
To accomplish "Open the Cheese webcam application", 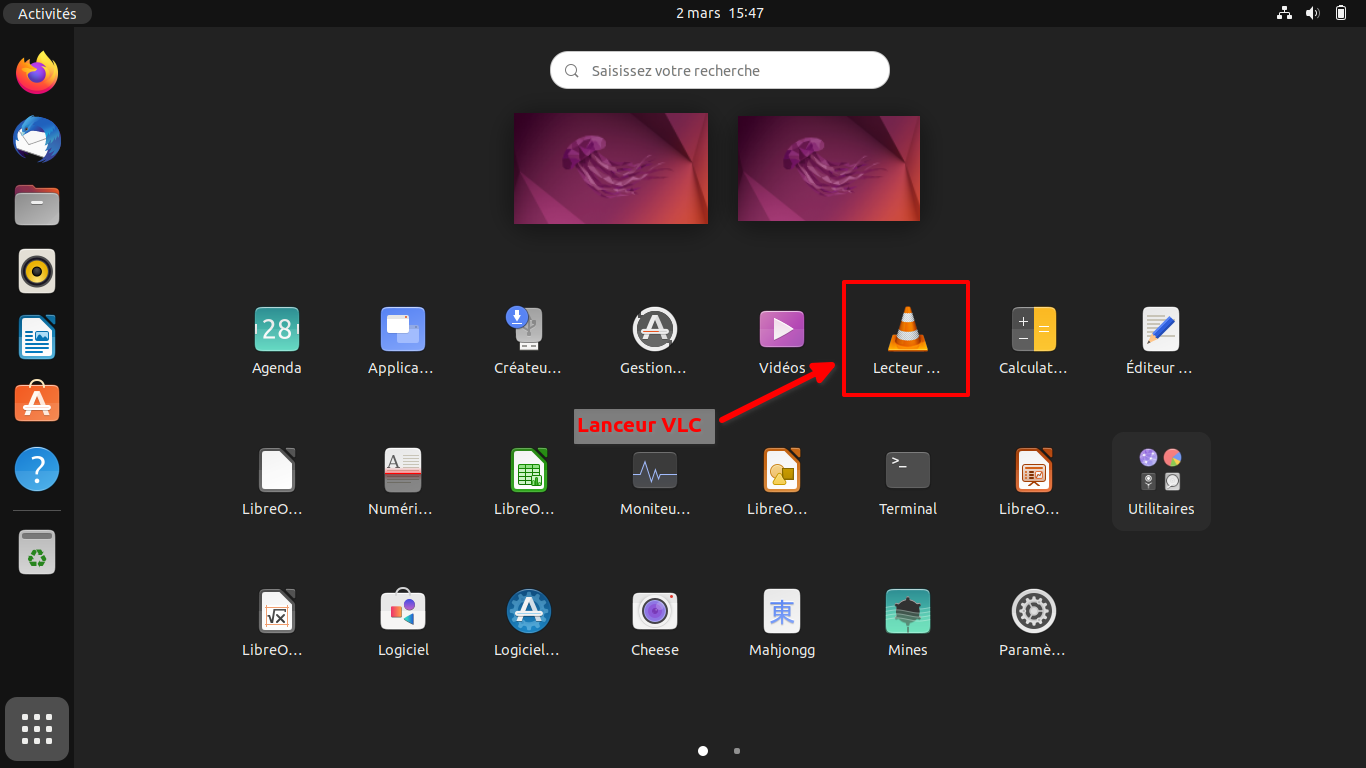I will (x=654, y=610).
